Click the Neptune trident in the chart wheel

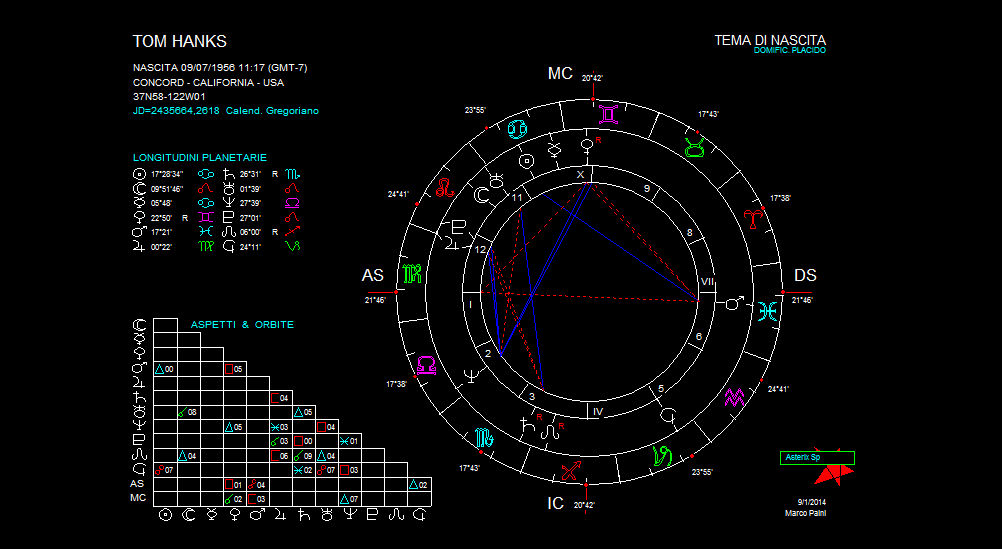point(472,375)
